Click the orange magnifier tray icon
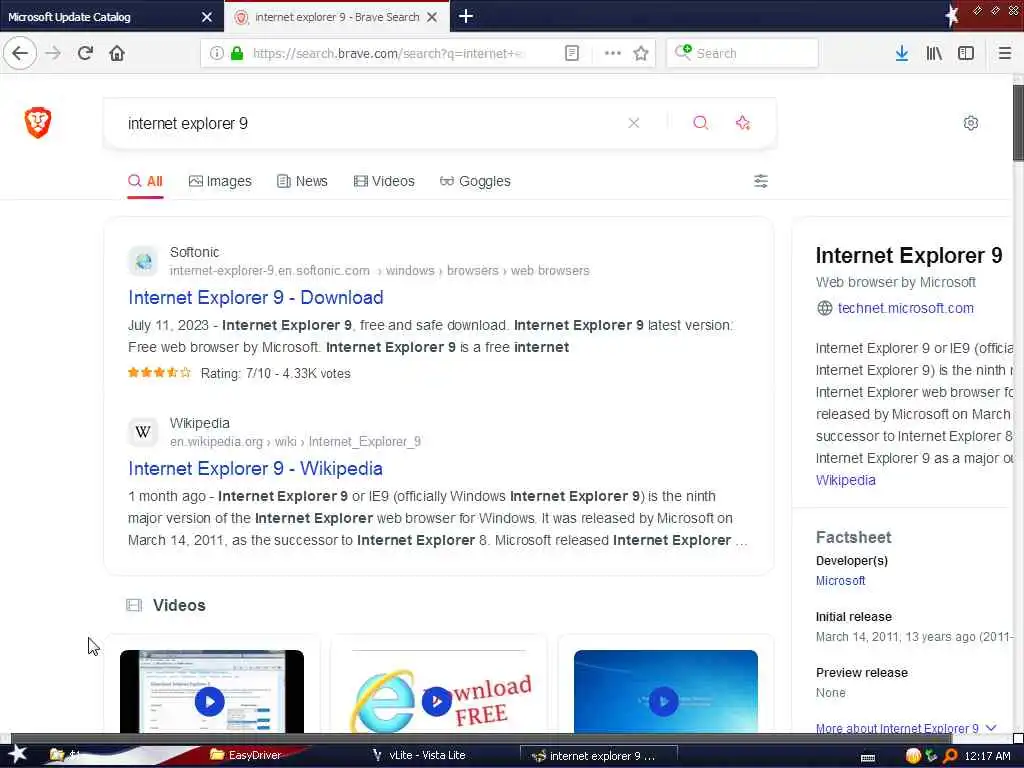This screenshot has height=768, width=1024. coord(950,756)
